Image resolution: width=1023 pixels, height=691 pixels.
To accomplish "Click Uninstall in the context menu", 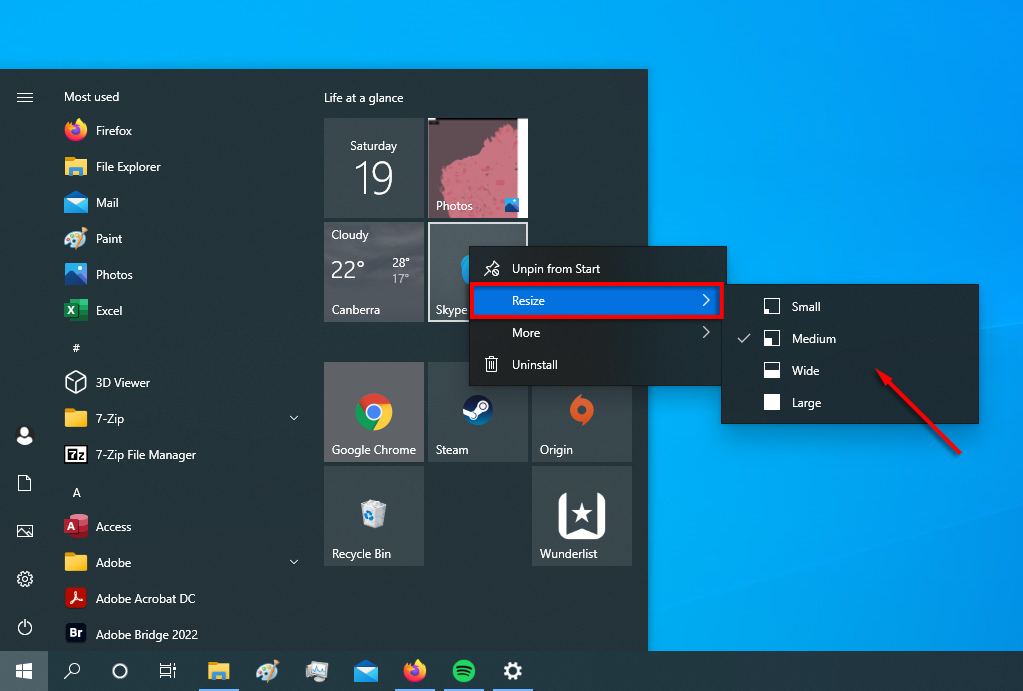I will click(534, 365).
